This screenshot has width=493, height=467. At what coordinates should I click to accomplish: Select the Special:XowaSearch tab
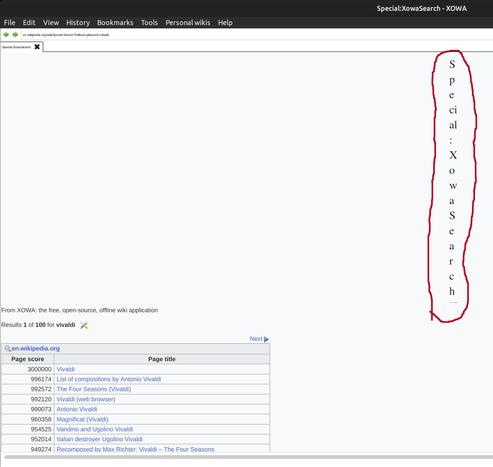coord(17,47)
